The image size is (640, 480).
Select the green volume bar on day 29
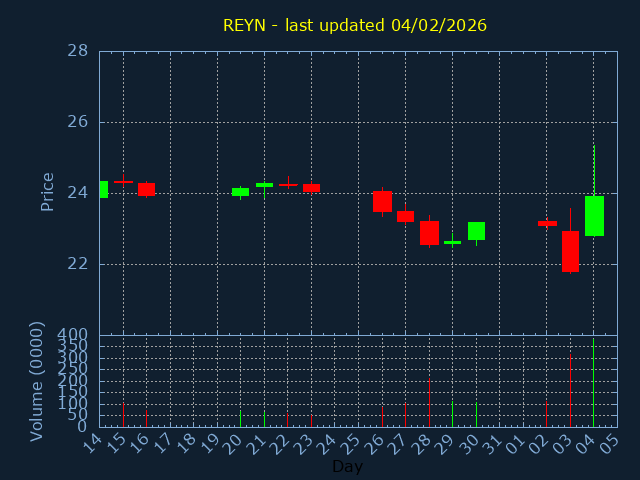pyautogui.click(x=452, y=414)
